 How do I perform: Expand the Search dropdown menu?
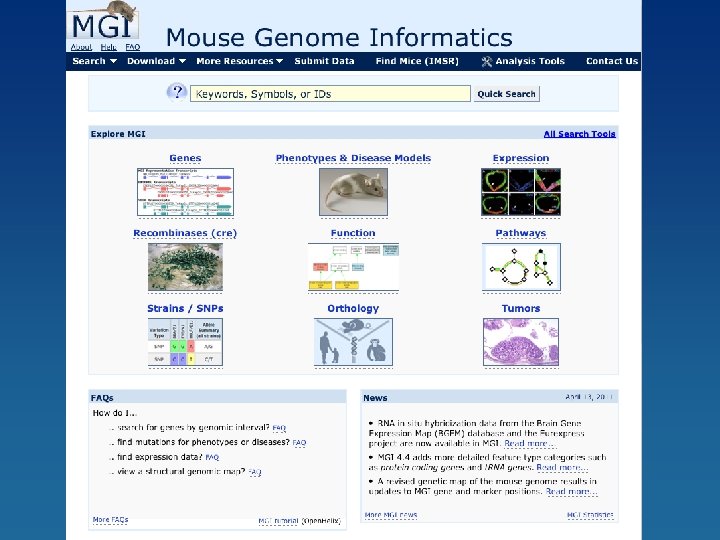click(x=94, y=61)
